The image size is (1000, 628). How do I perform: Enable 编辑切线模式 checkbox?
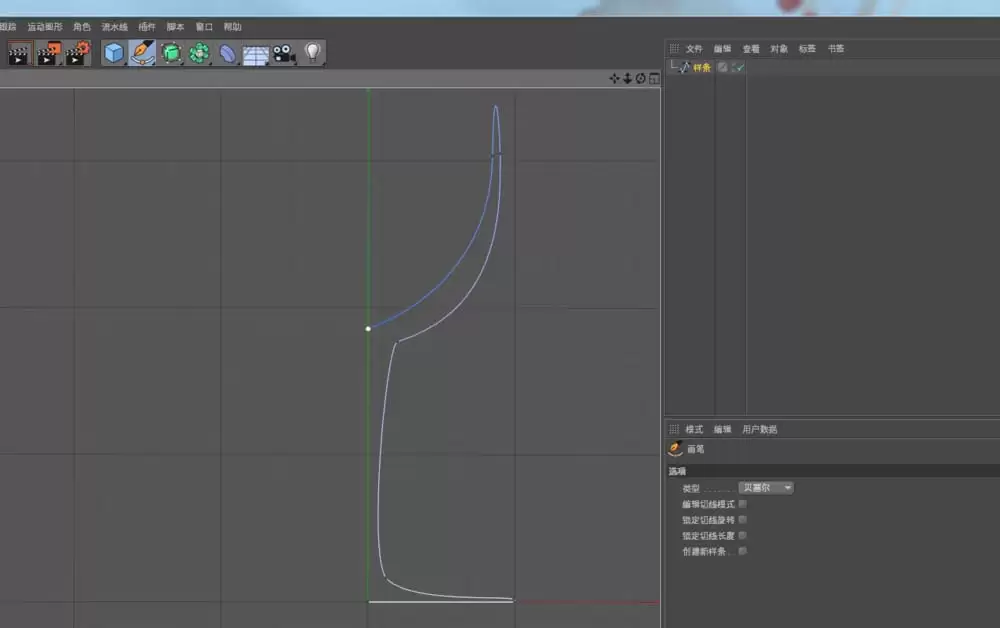[741, 504]
